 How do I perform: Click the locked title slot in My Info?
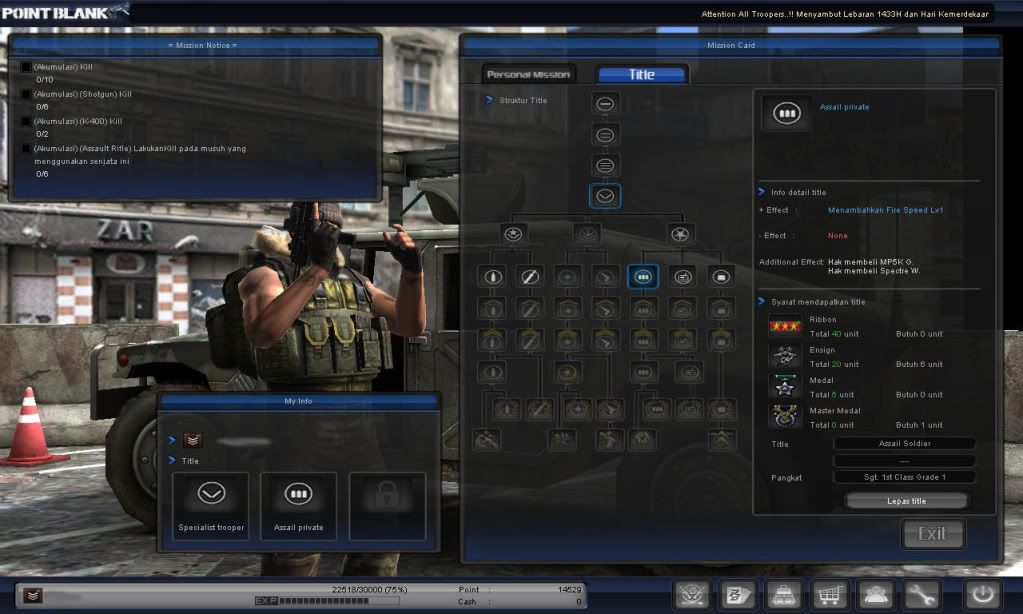[x=387, y=506]
